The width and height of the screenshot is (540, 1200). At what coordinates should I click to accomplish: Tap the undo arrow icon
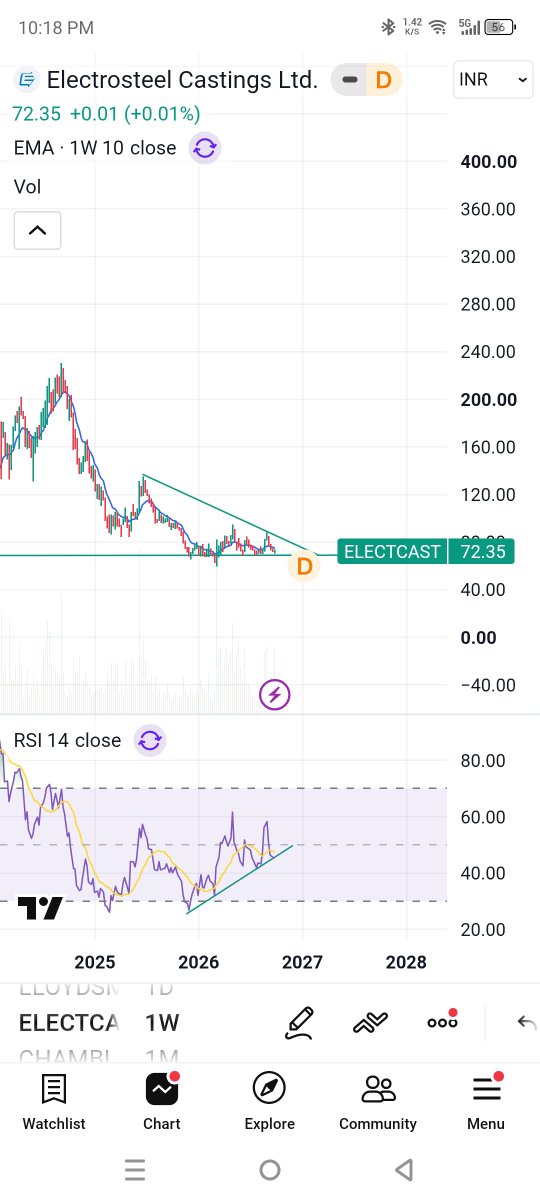(x=526, y=1022)
